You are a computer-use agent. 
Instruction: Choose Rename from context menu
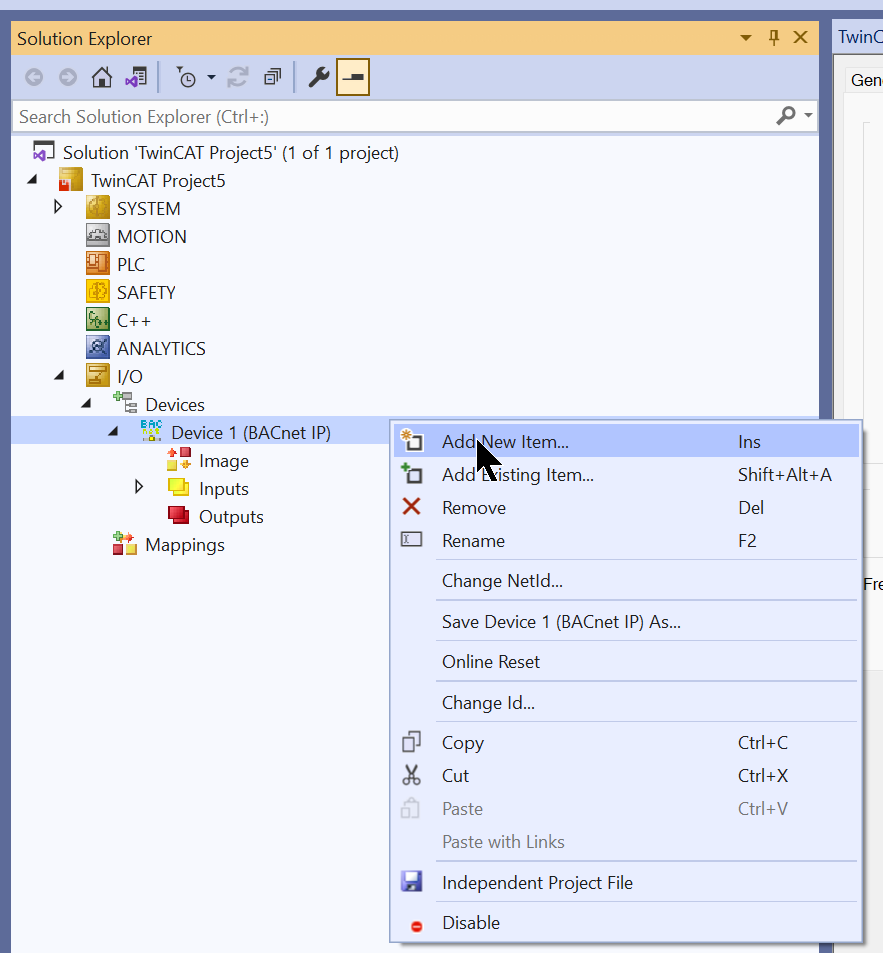pos(627,540)
